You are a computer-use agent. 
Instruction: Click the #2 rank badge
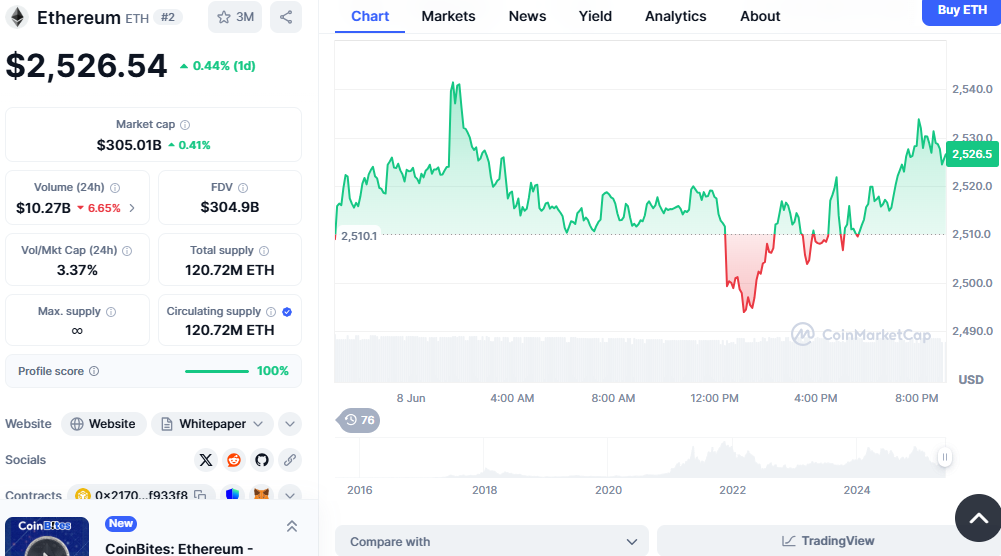pyautogui.click(x=168, y=17)
